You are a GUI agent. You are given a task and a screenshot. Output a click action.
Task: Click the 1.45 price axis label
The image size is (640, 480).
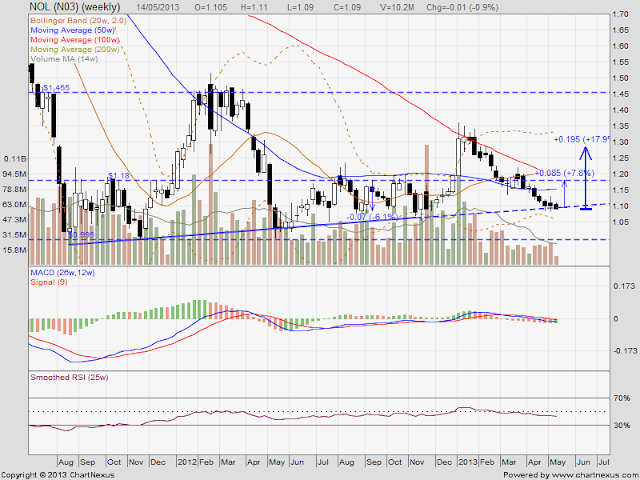(x=620, y=94)
